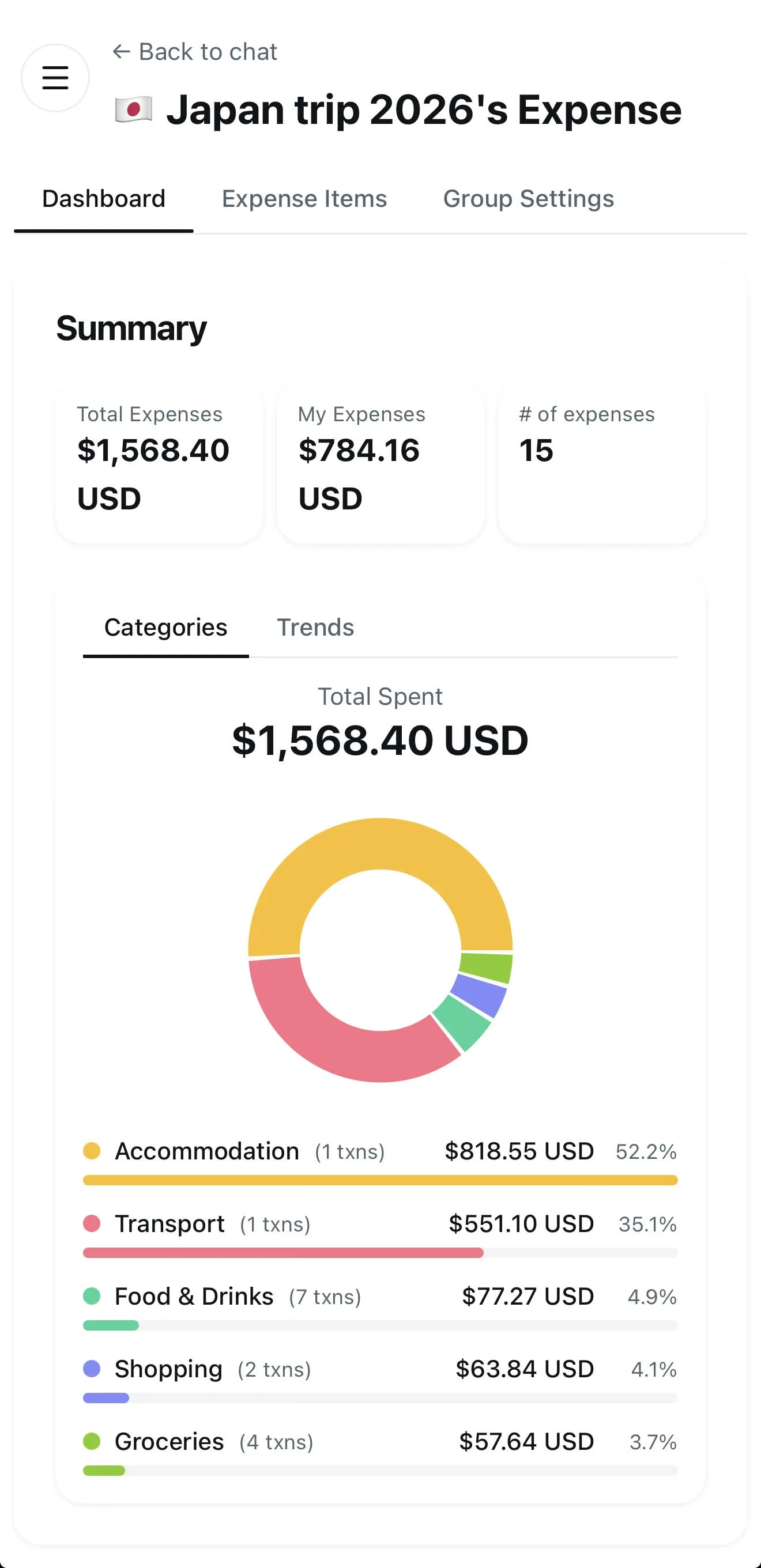
Task: Open the hamburger menu button
Action: coord(55,78)
